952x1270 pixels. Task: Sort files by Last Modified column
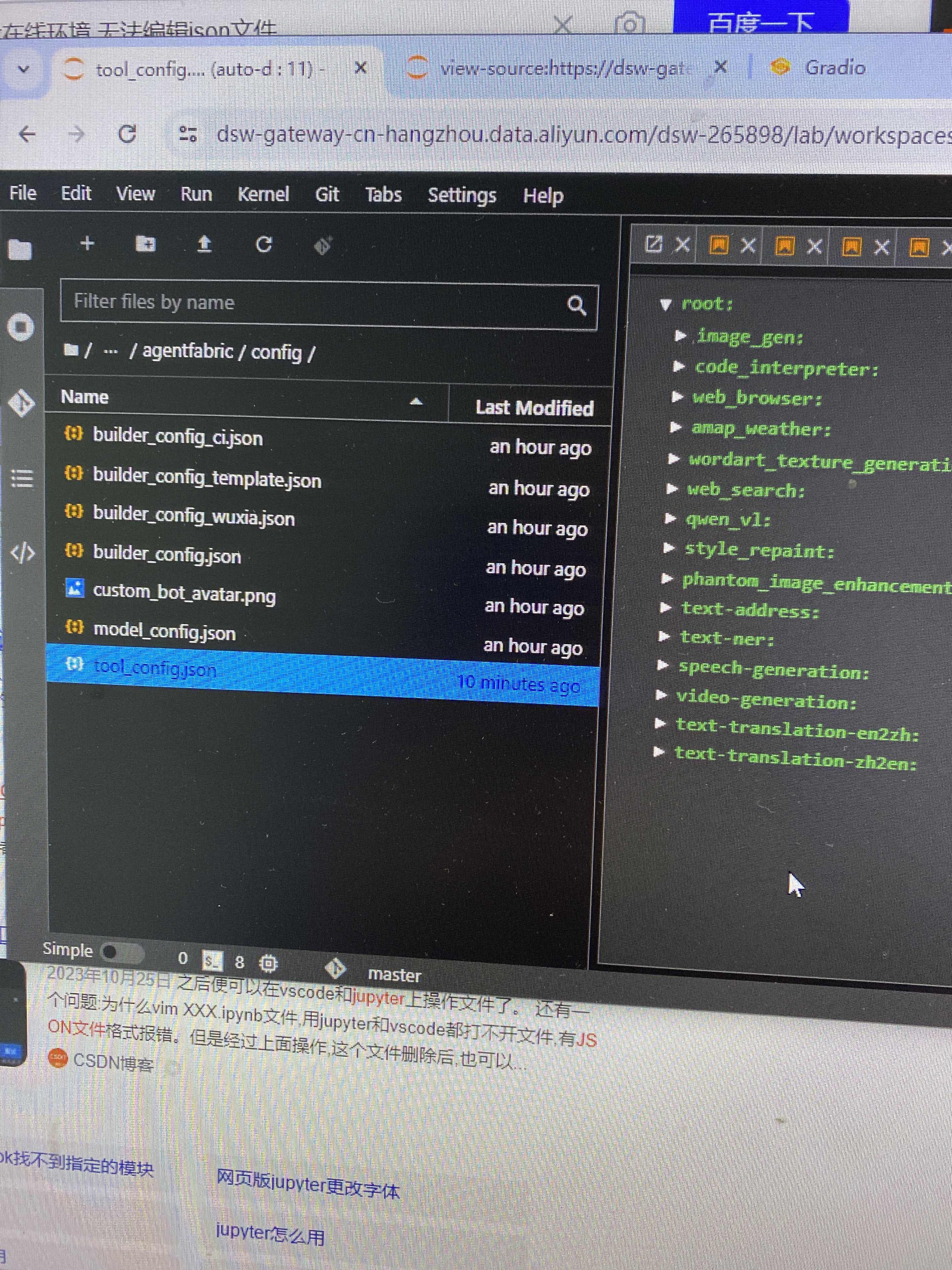(534, 408)
